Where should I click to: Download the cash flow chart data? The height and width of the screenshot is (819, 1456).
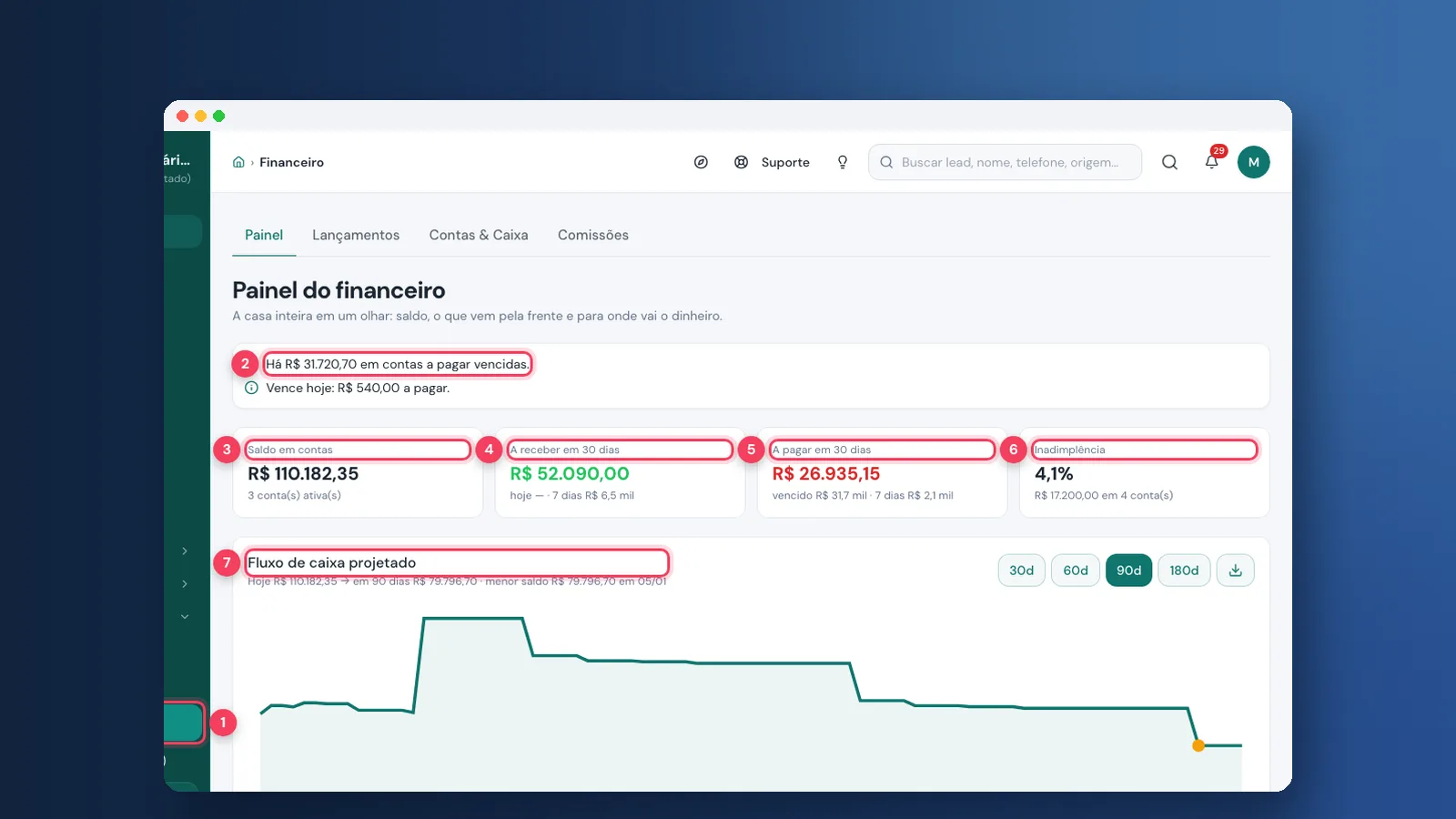(x=1236, y=571)
